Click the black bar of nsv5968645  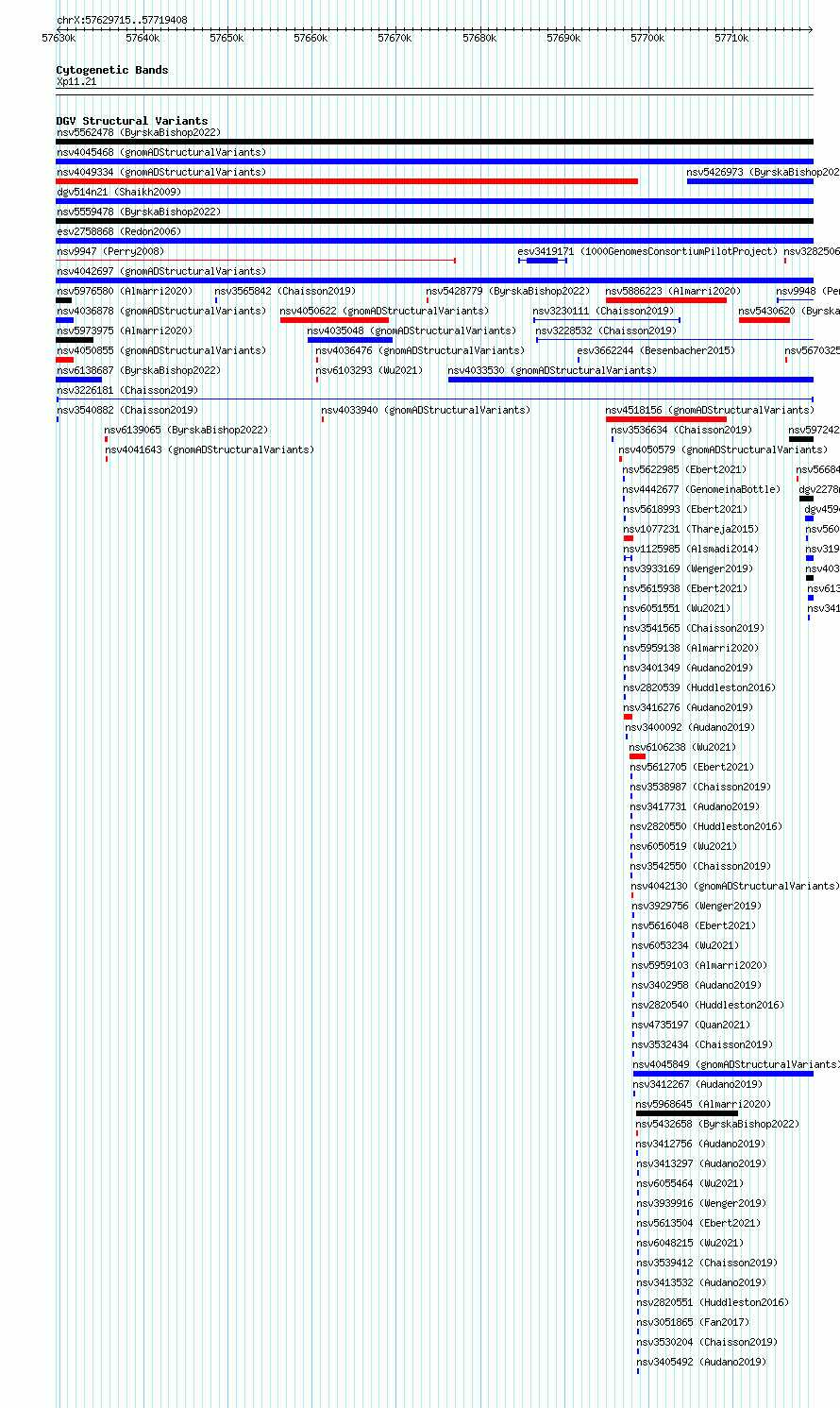click(687, 1113)
